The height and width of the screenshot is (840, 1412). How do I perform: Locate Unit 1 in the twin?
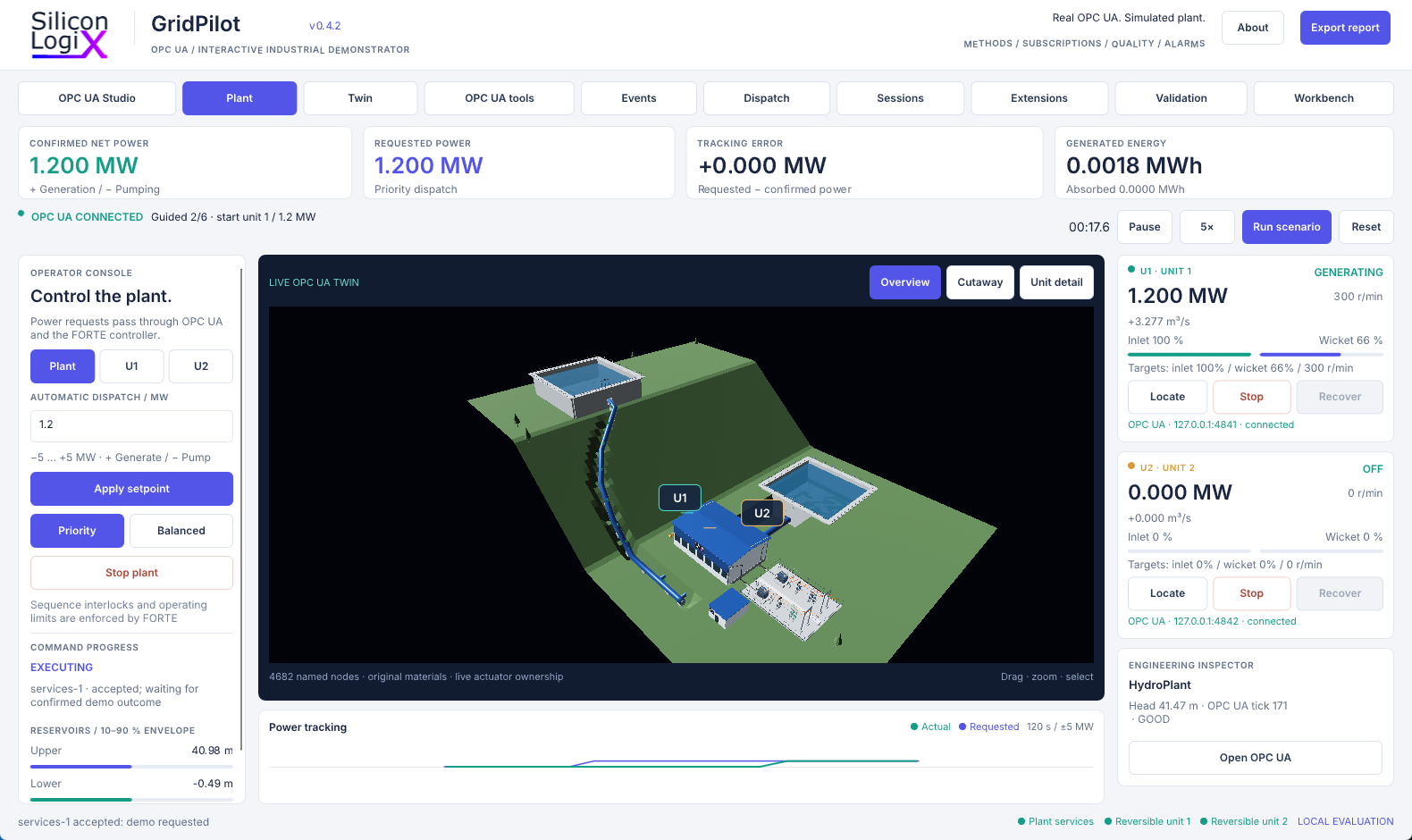pyautogui.click(x=1167, y=397)
